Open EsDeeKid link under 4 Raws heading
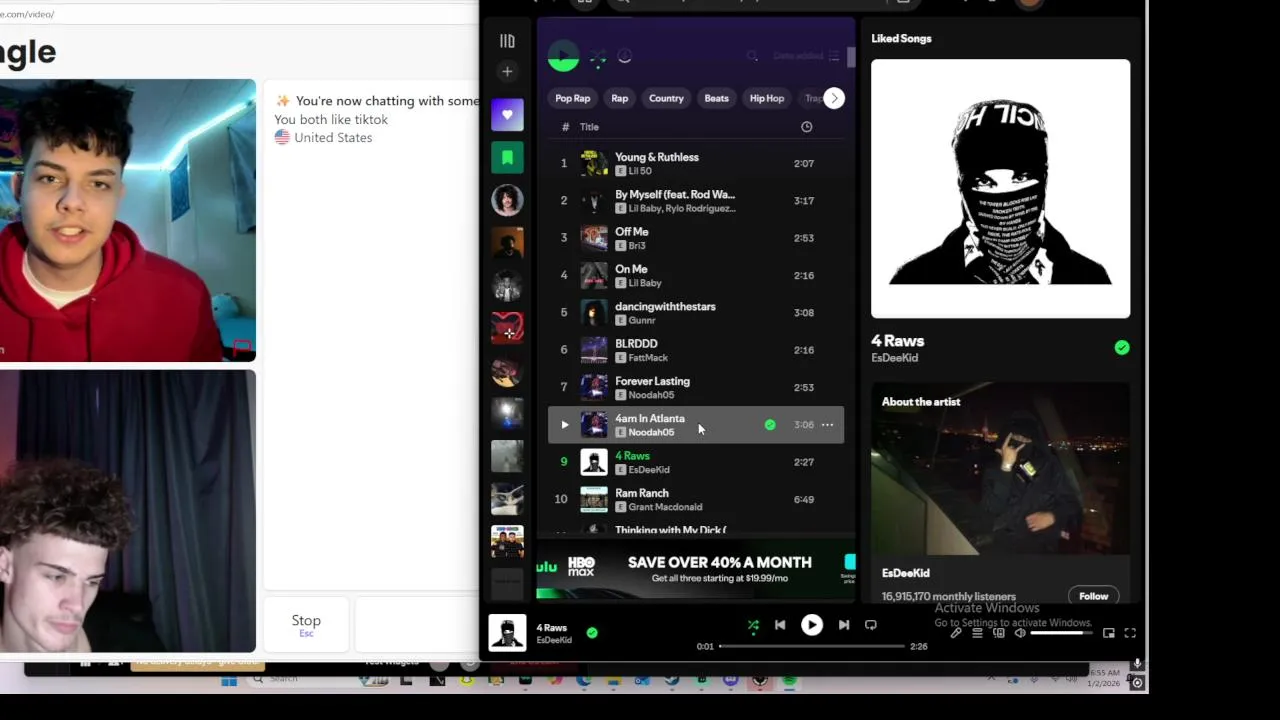The image size is (1280, 720). point(894,358)
